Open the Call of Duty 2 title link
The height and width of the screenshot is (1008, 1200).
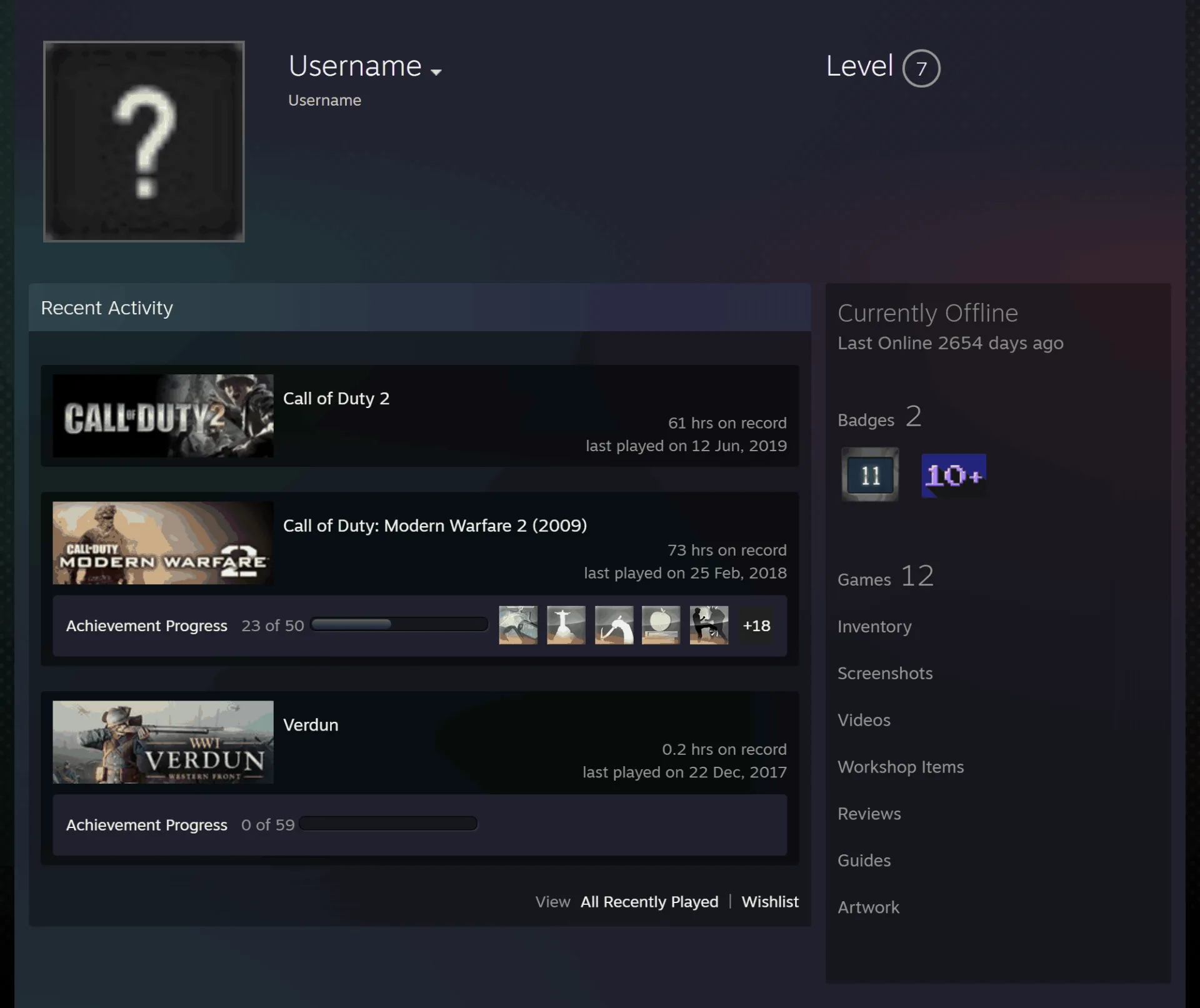point(336,399)
